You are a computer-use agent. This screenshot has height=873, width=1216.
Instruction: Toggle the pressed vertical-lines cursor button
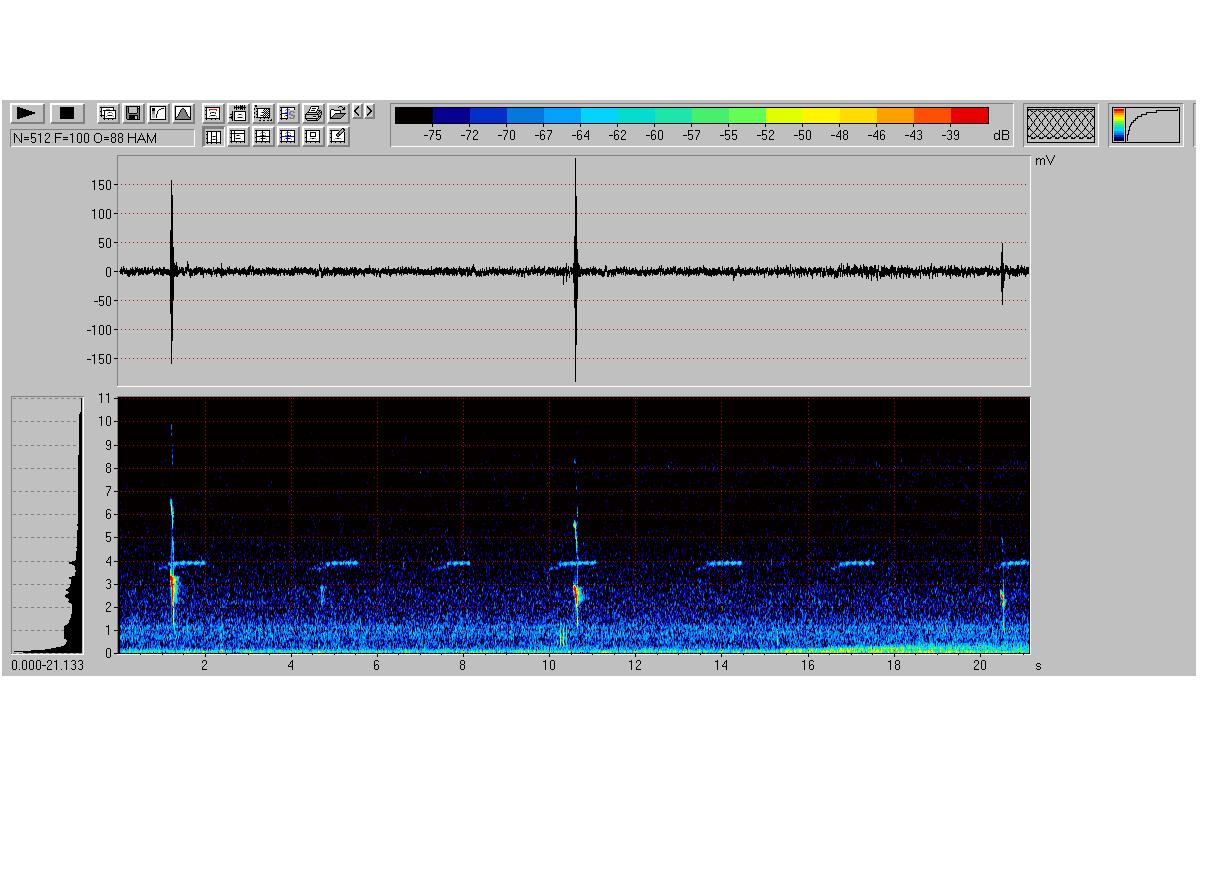[213, 137]
